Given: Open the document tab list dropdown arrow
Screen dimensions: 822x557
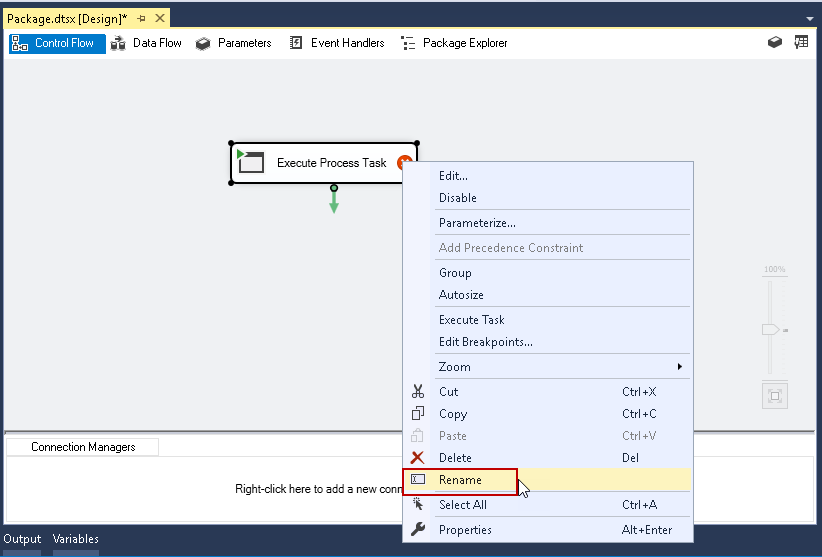Looking at the screenshot, I should (809, 19).
